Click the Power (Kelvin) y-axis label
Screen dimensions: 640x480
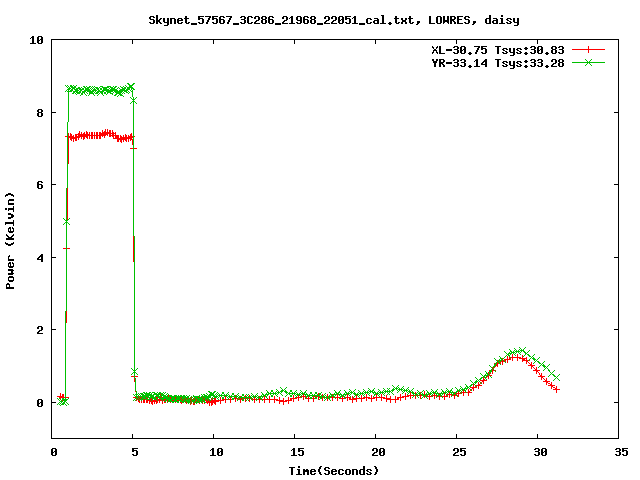pos(10,241)
